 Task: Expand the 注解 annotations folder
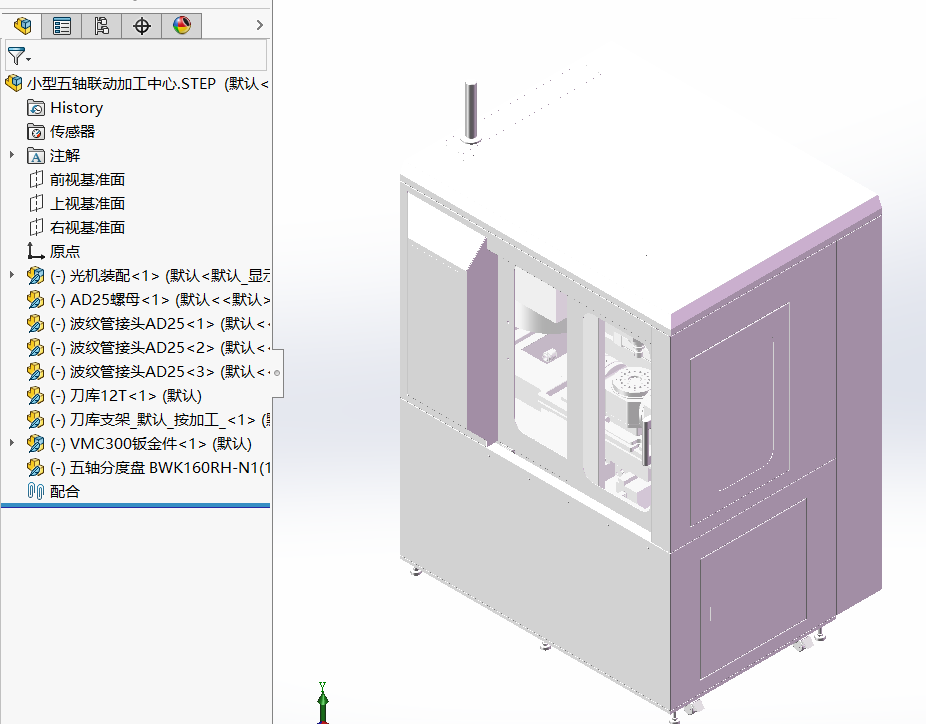(x=12, y=155)
